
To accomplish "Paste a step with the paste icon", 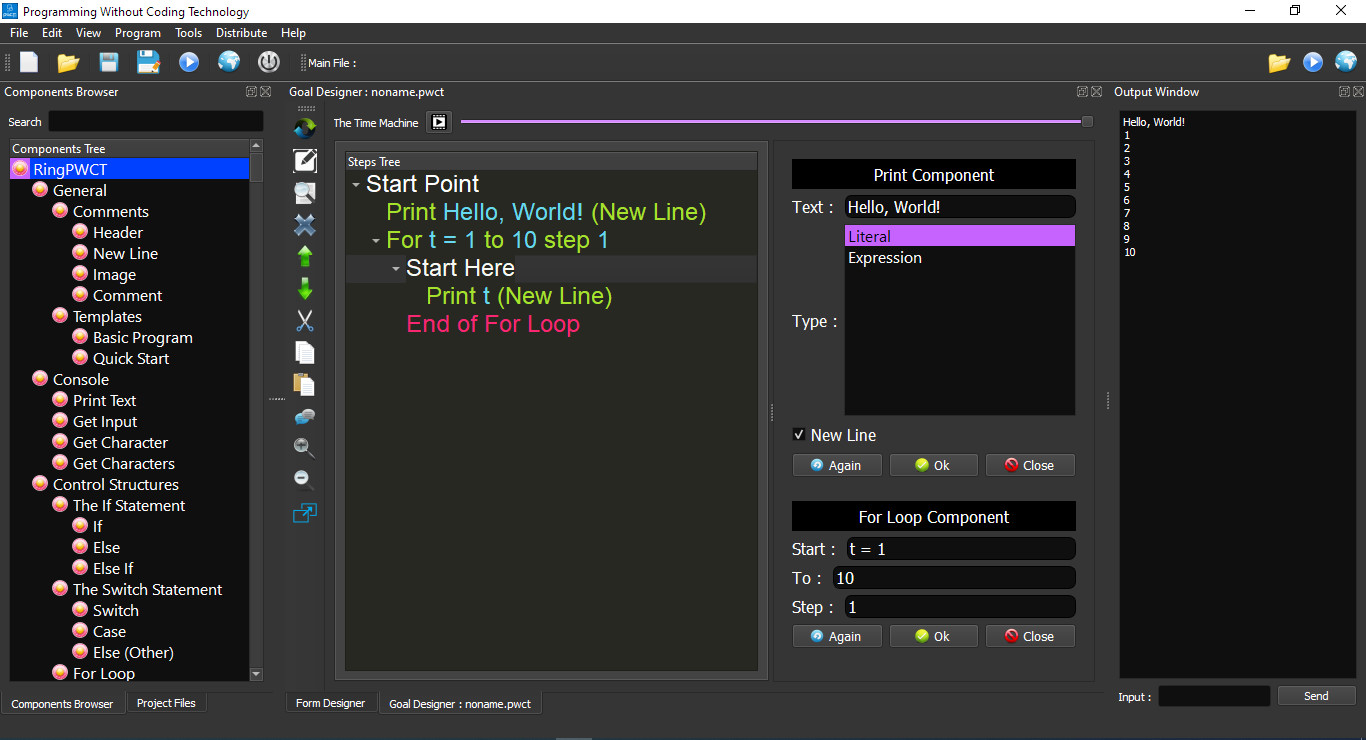I will coord(304,384).
